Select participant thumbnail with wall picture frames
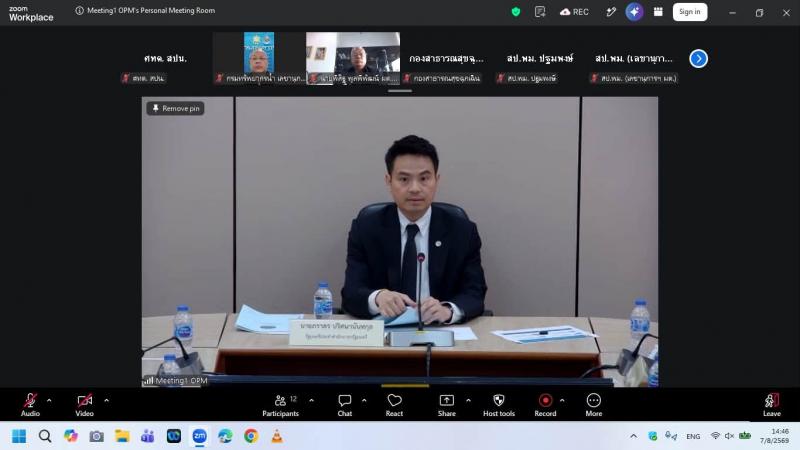 [x=353, y=59]
